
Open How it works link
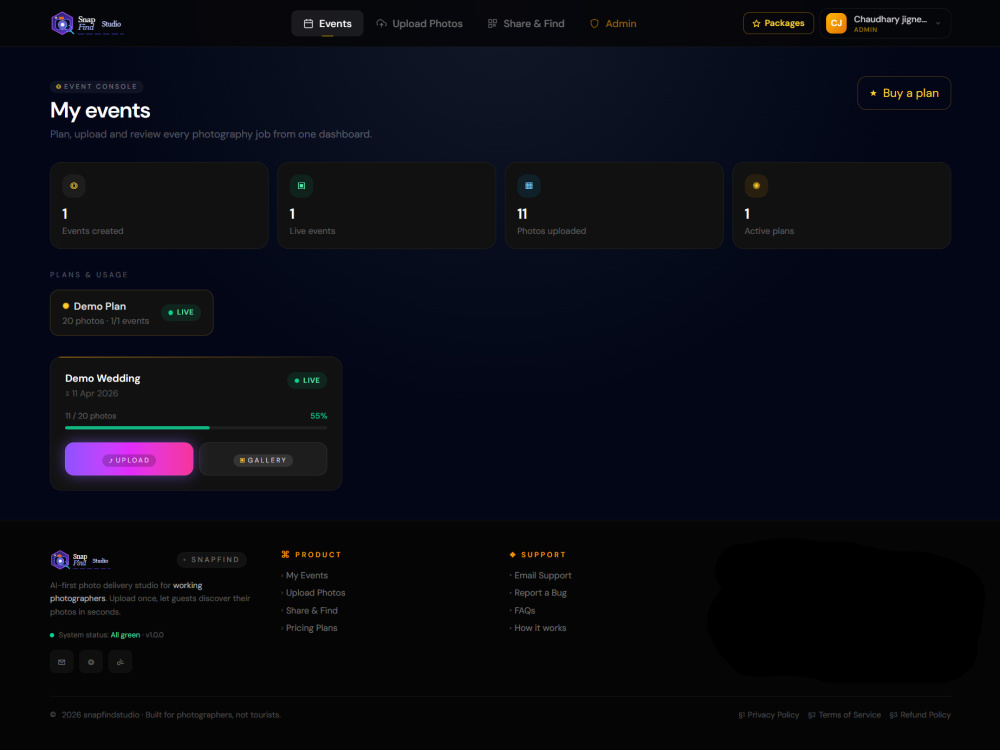click(540, 628)
